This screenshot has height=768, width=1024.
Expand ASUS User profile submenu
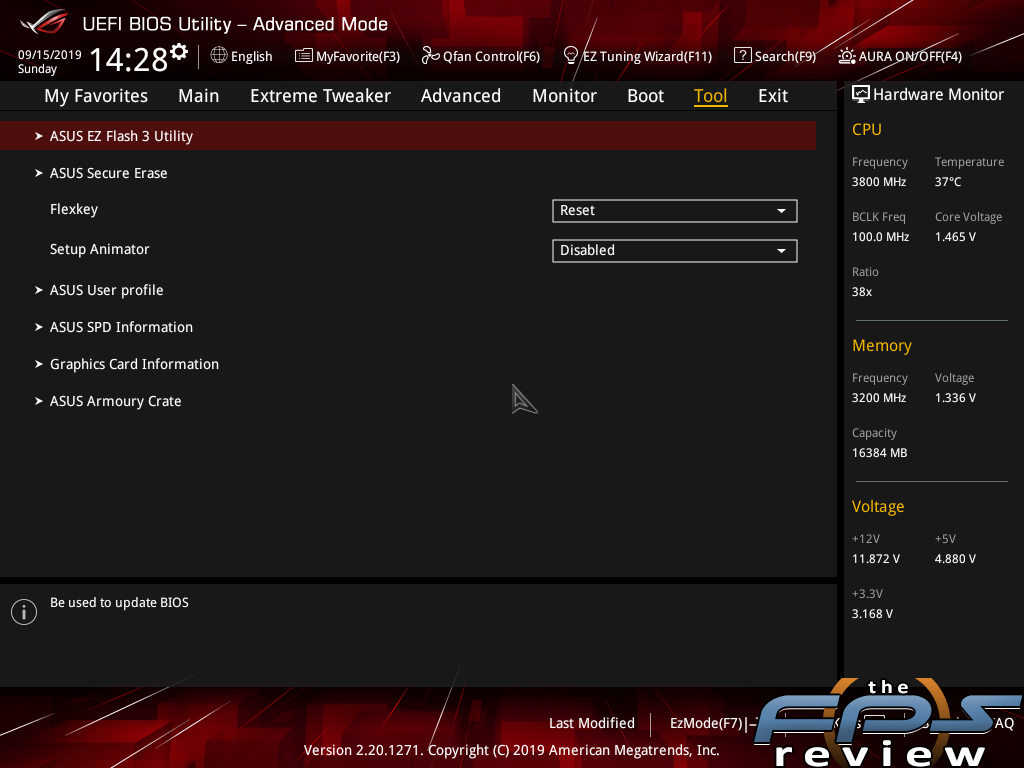106,290
